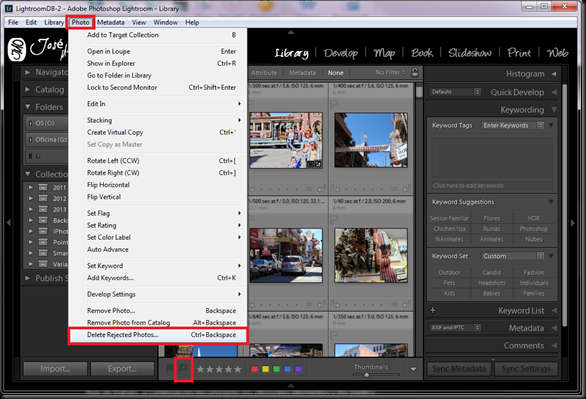Open the toolbar content dropdown arrow

(x=413, y=369)
